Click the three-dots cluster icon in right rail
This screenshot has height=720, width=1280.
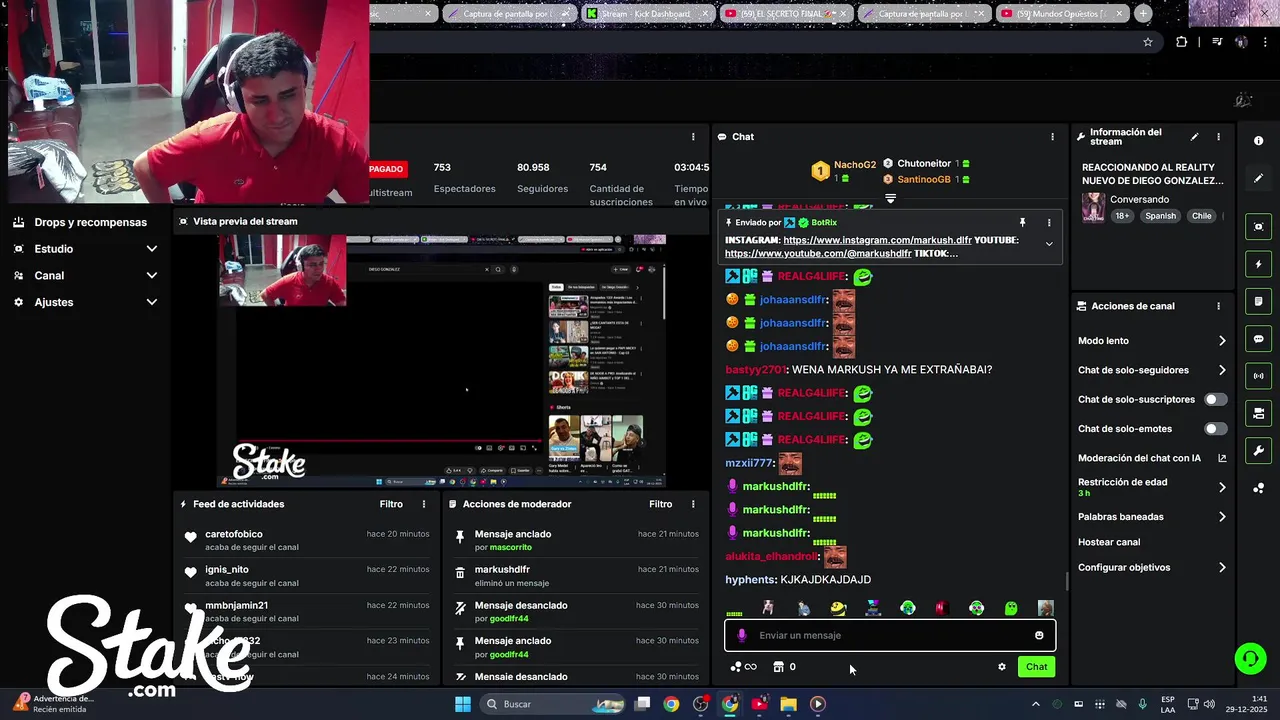(1258, 488)
